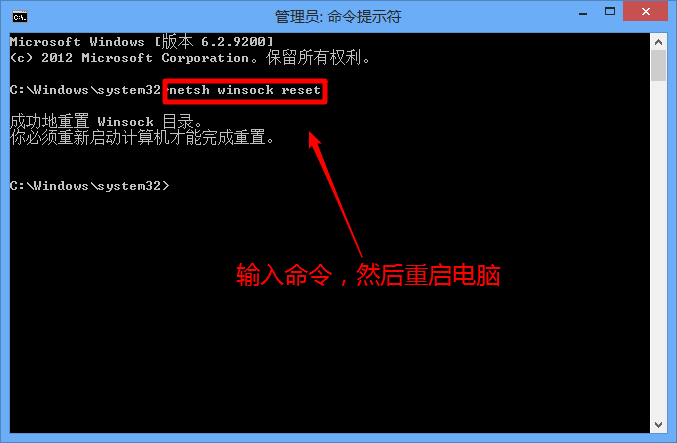Click the scrollbar down arrow
The image size is (677, 443).
click(x=658, y=425)
